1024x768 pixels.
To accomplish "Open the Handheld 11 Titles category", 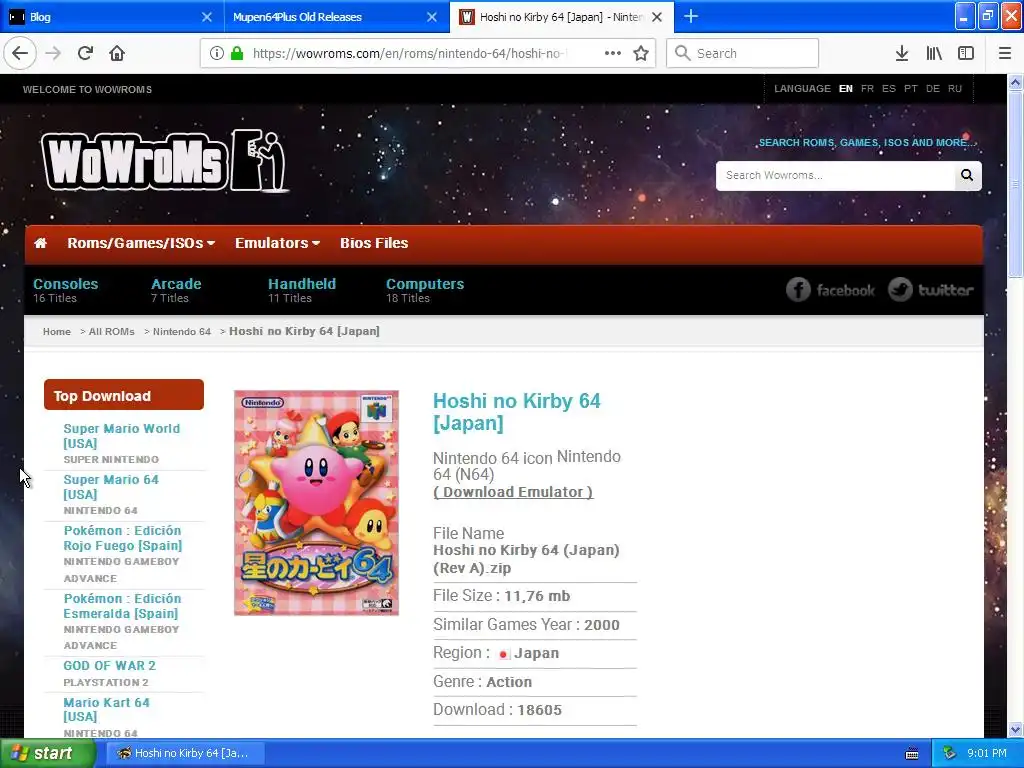I will point(302,290).
